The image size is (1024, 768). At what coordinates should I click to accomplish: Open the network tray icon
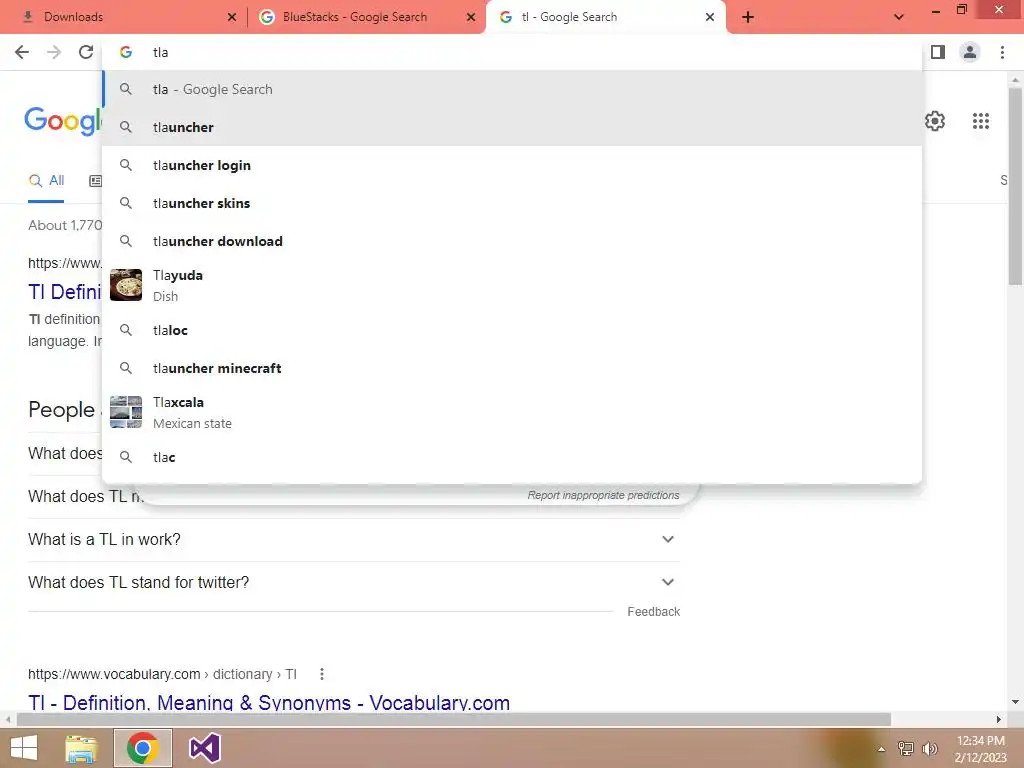[906, 749]
